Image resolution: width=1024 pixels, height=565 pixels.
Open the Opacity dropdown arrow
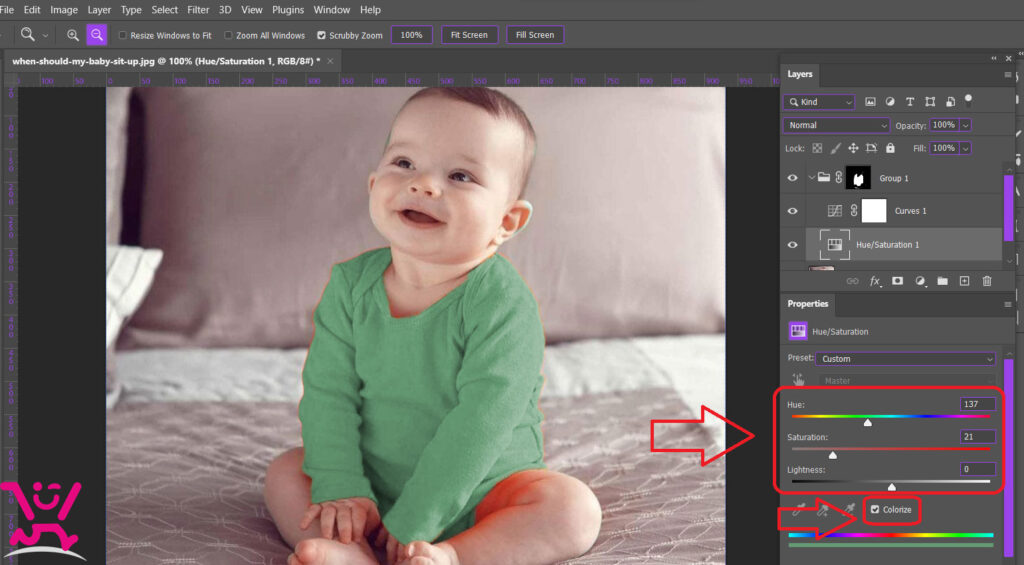tap(965, 125)
